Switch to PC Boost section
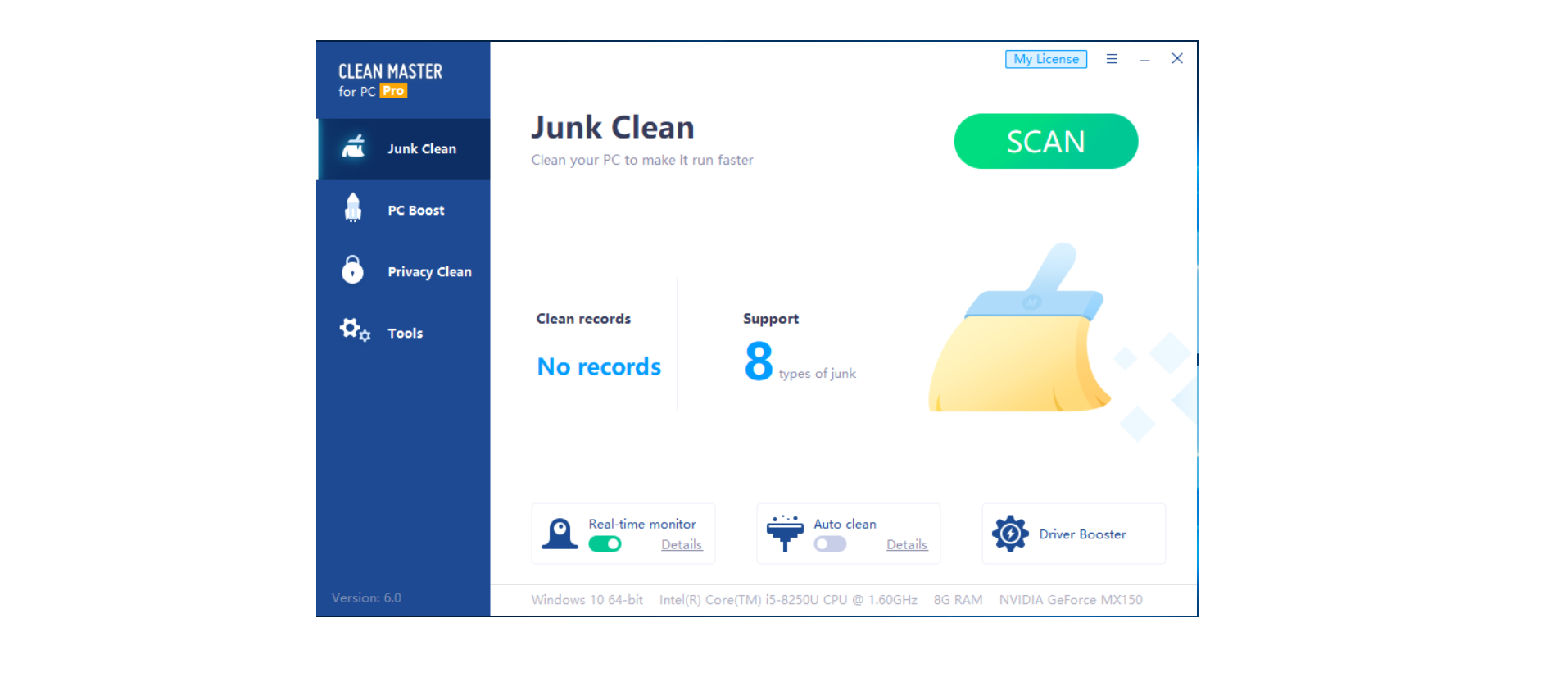 [404, 211]
